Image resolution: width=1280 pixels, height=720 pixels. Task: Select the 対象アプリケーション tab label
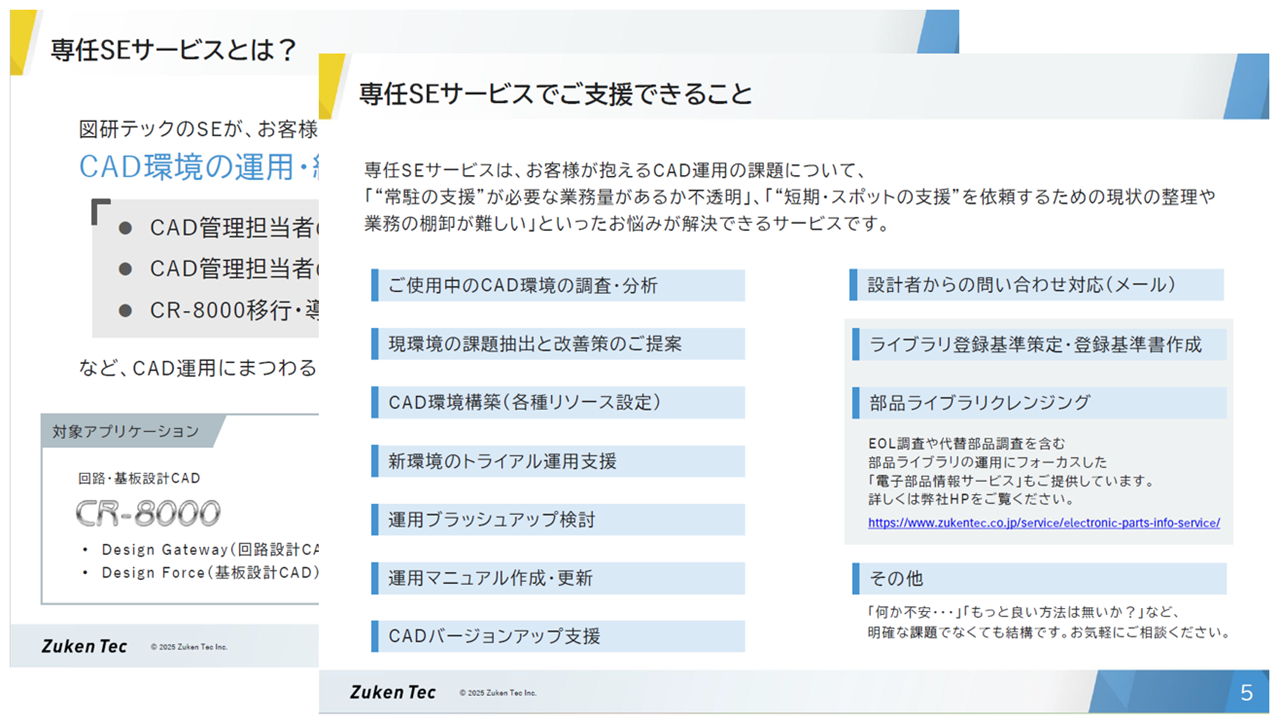pos(126,431)
